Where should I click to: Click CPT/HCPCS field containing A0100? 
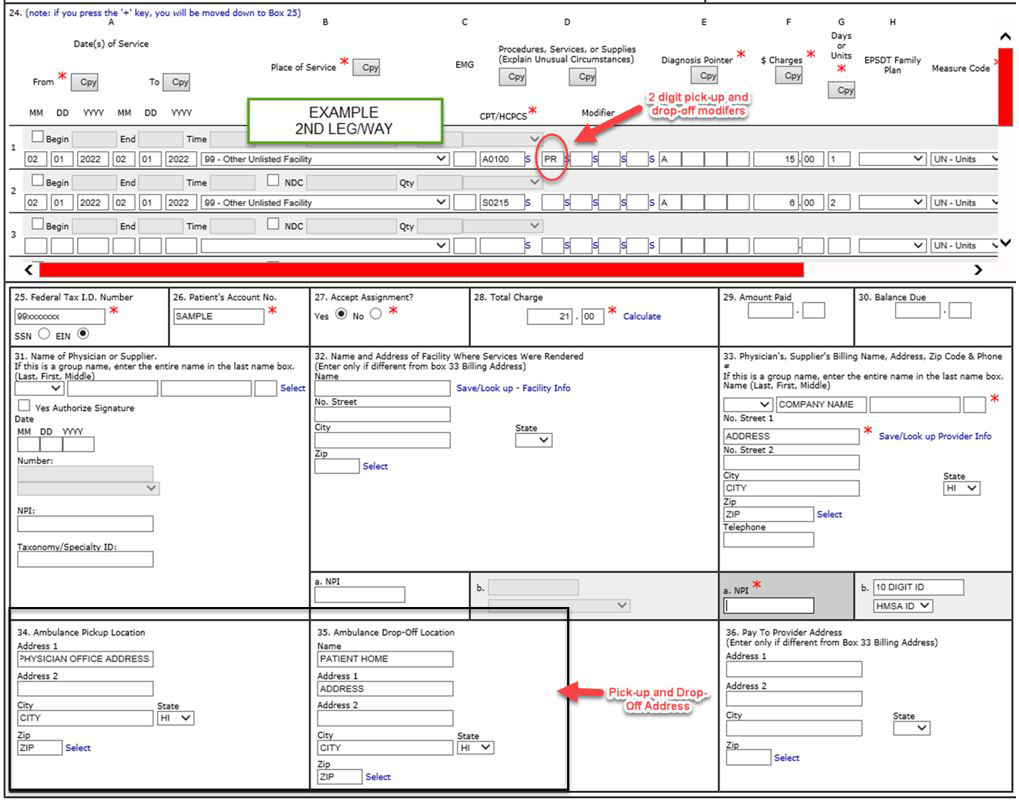502,159
